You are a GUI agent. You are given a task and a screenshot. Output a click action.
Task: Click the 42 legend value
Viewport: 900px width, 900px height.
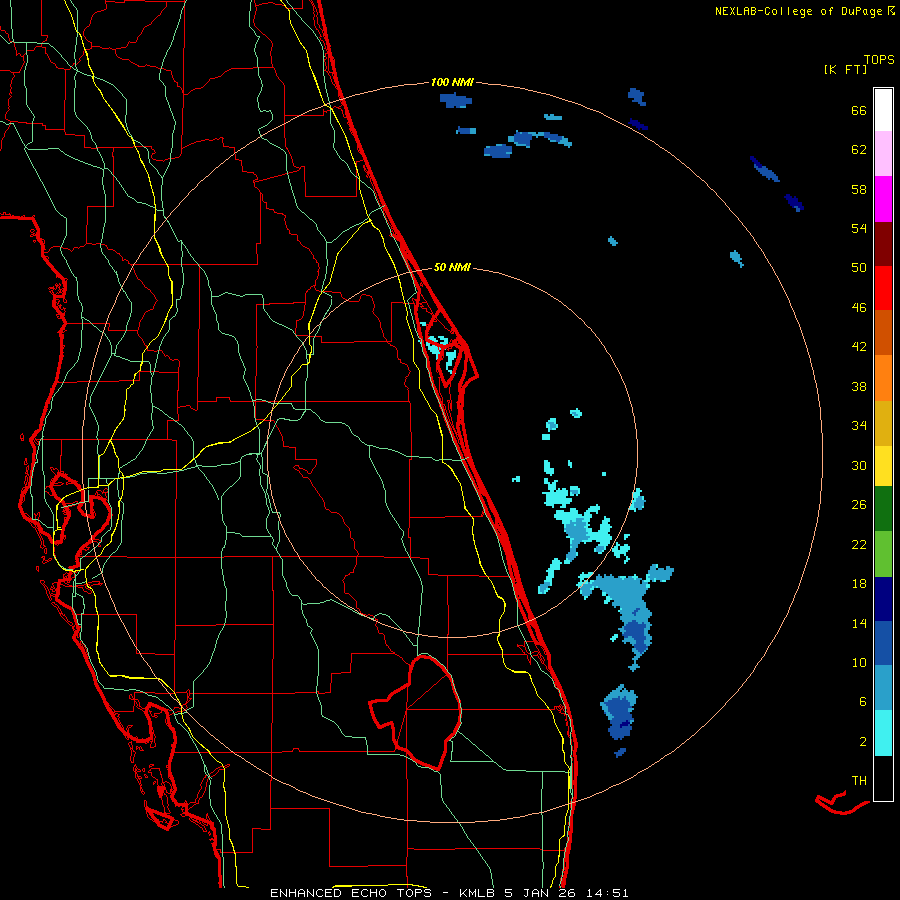click(x=859, y=347)
